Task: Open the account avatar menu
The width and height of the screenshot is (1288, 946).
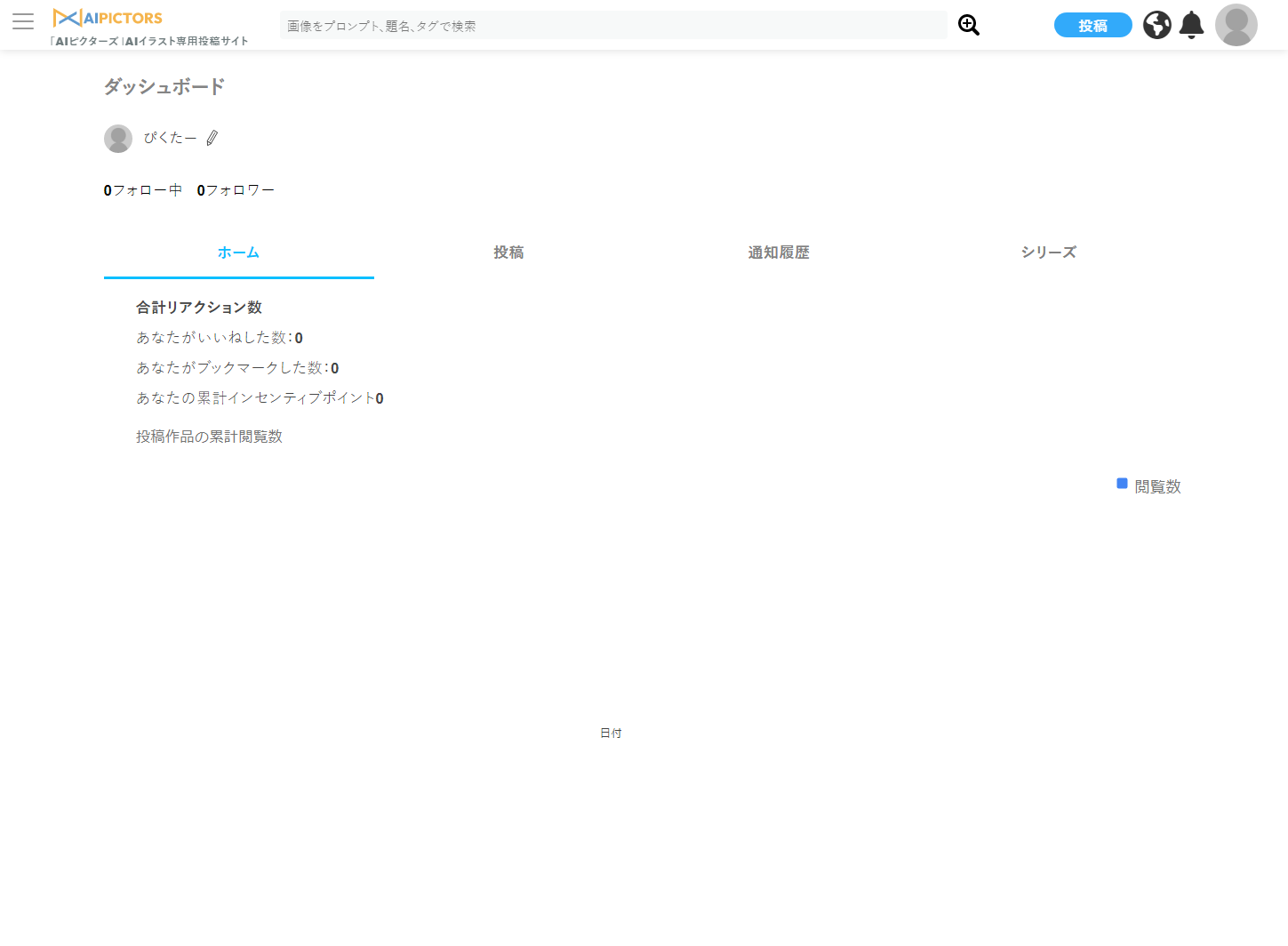Action: click(x=1236, y=25)
